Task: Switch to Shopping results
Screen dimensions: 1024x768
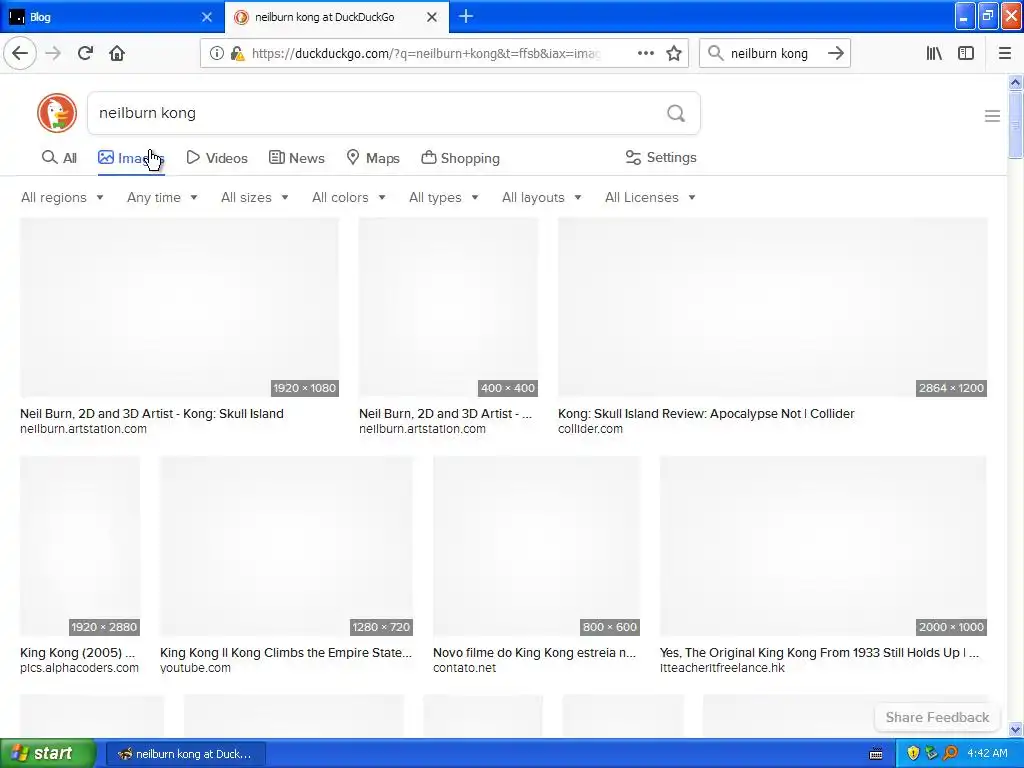Action: (x=460, y=158)
